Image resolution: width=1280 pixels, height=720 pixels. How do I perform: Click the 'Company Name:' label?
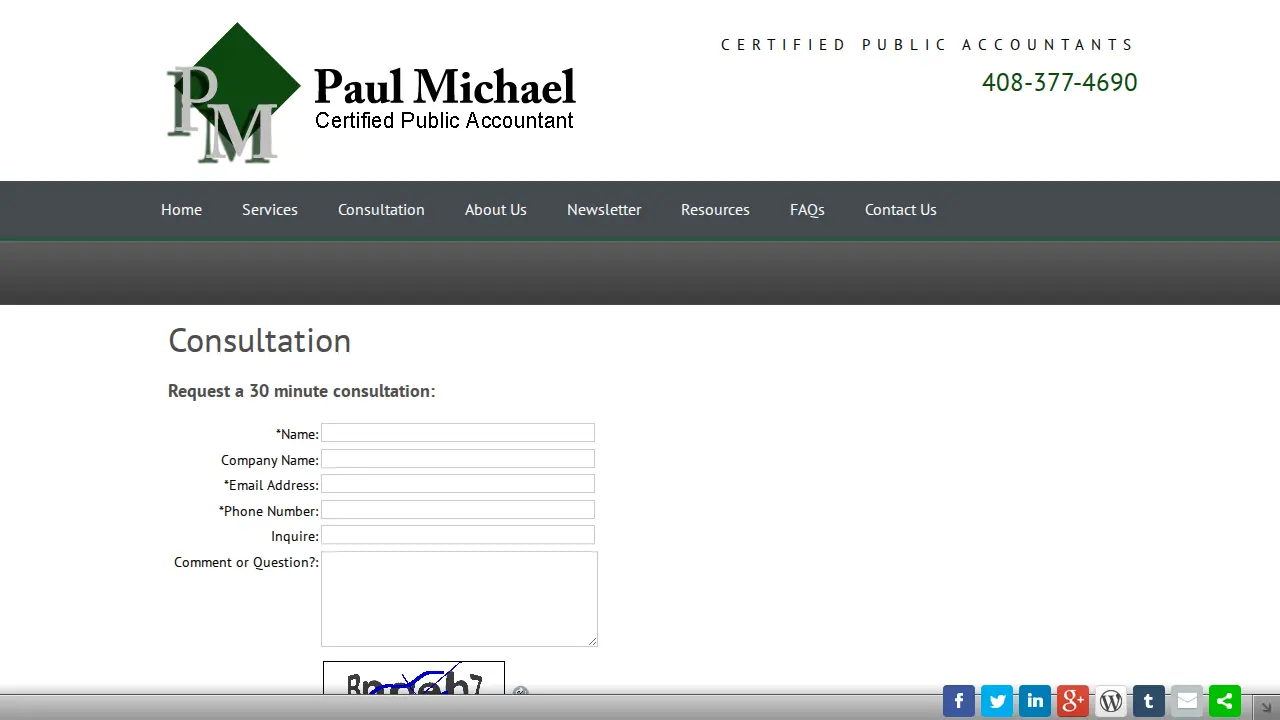[x=270, y=460]
